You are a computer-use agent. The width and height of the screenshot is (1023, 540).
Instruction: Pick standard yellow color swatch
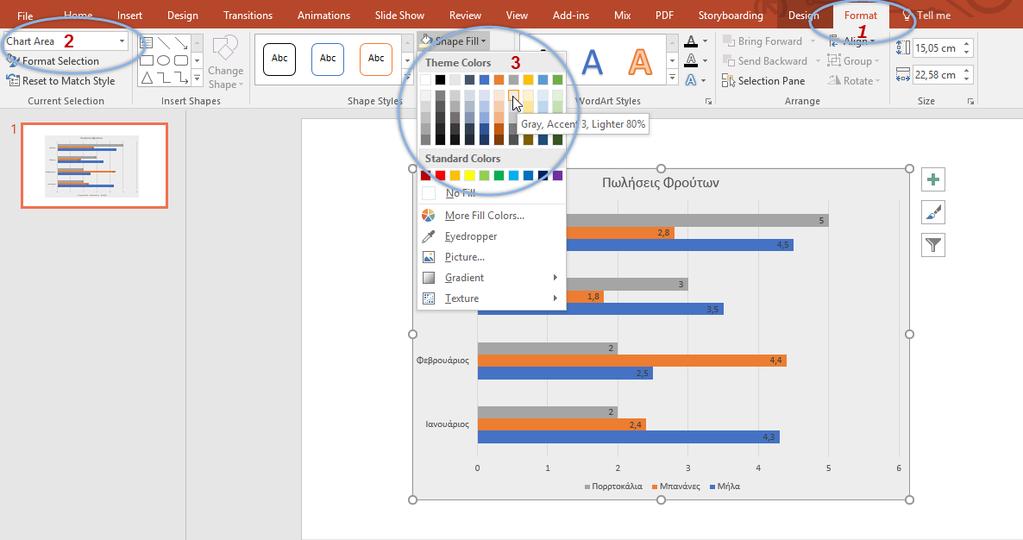pos(470,175)
